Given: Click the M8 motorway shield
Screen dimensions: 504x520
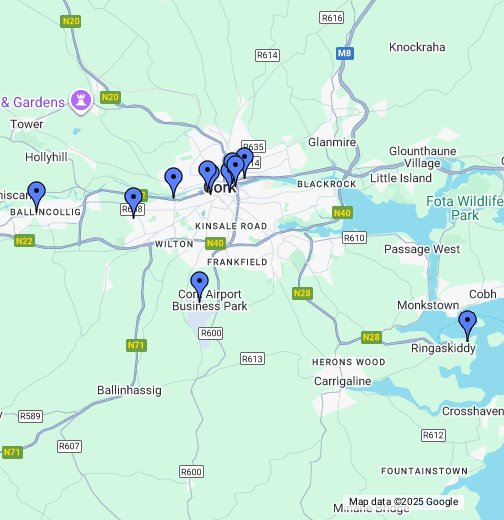Looking at the screenshot, I should click(345, 53).
